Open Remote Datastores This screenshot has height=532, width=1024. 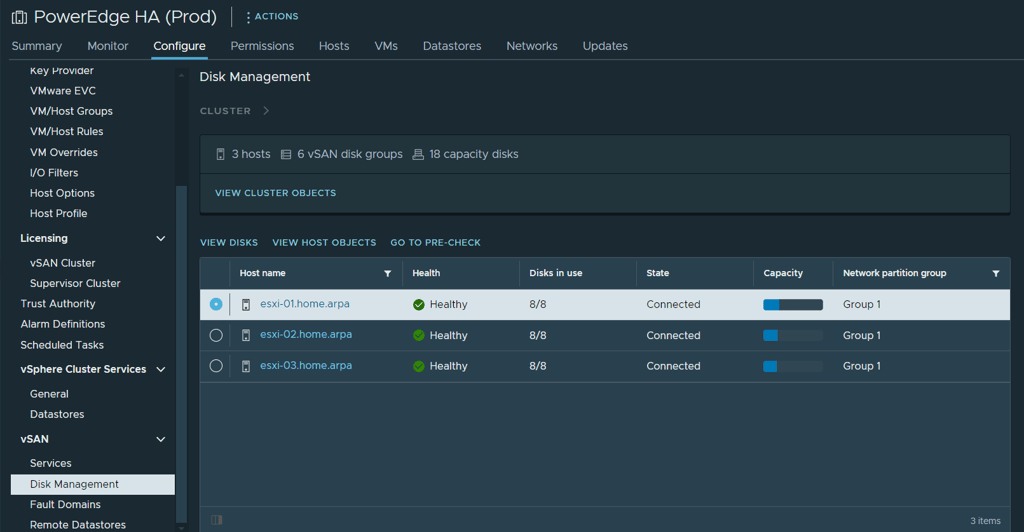click(78, 525)
